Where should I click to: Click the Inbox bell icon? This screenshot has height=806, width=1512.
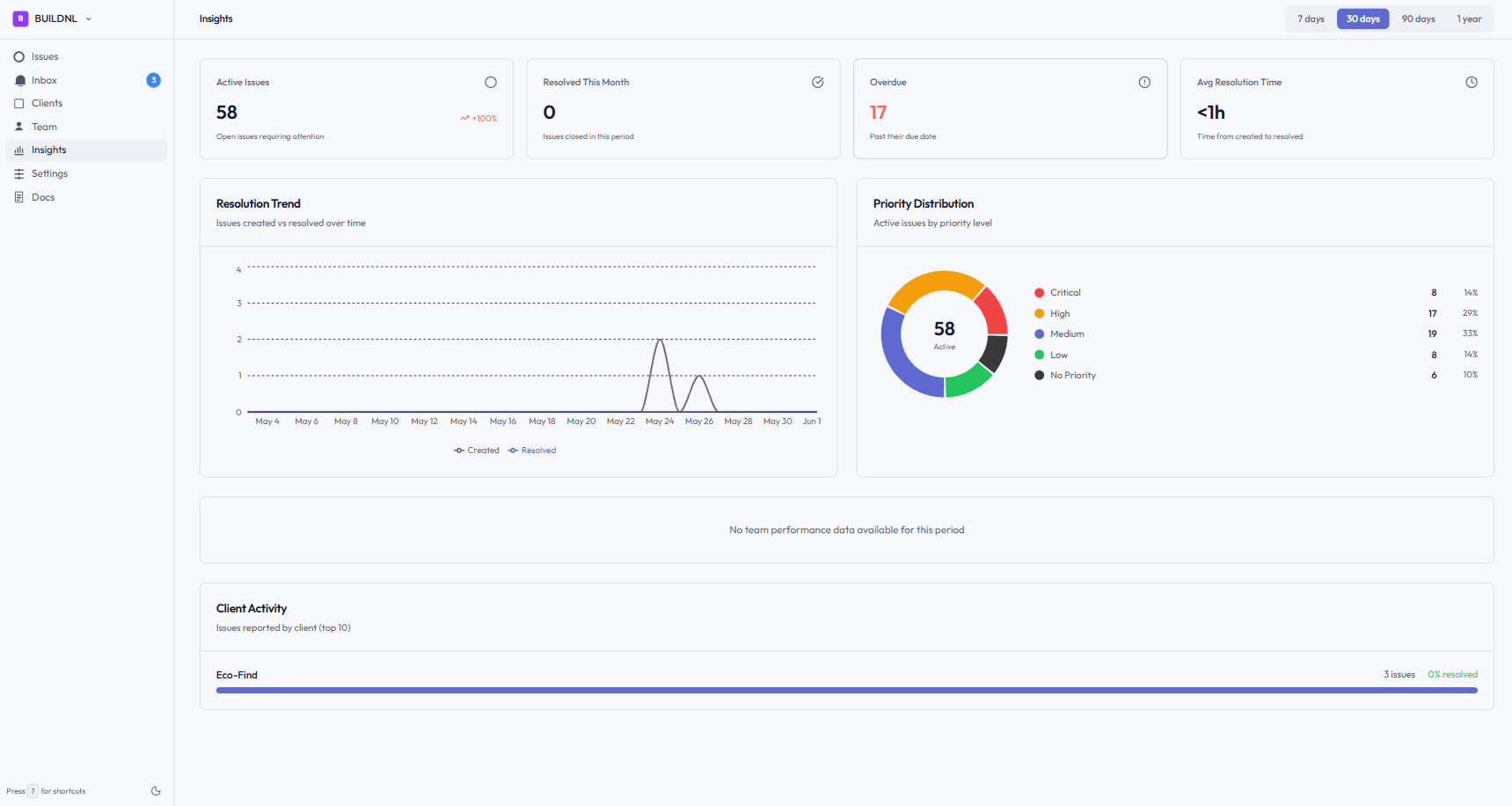19,80
